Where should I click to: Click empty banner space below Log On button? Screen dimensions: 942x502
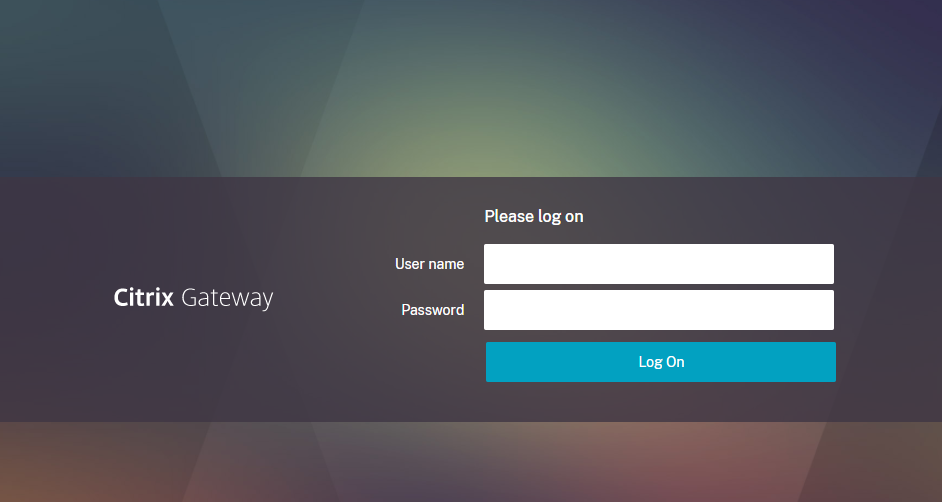pos(661,402)
